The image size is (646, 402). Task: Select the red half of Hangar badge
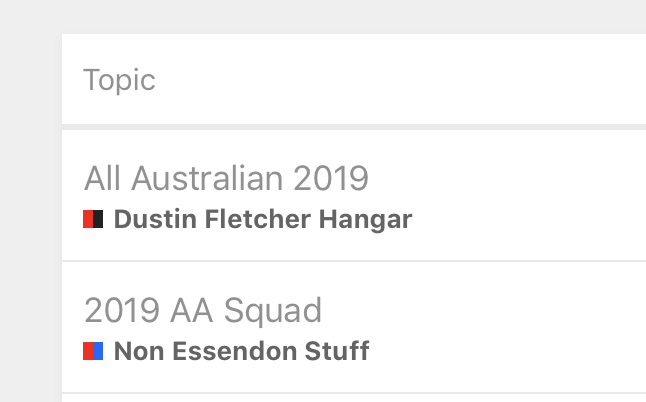tap(88, 219)
